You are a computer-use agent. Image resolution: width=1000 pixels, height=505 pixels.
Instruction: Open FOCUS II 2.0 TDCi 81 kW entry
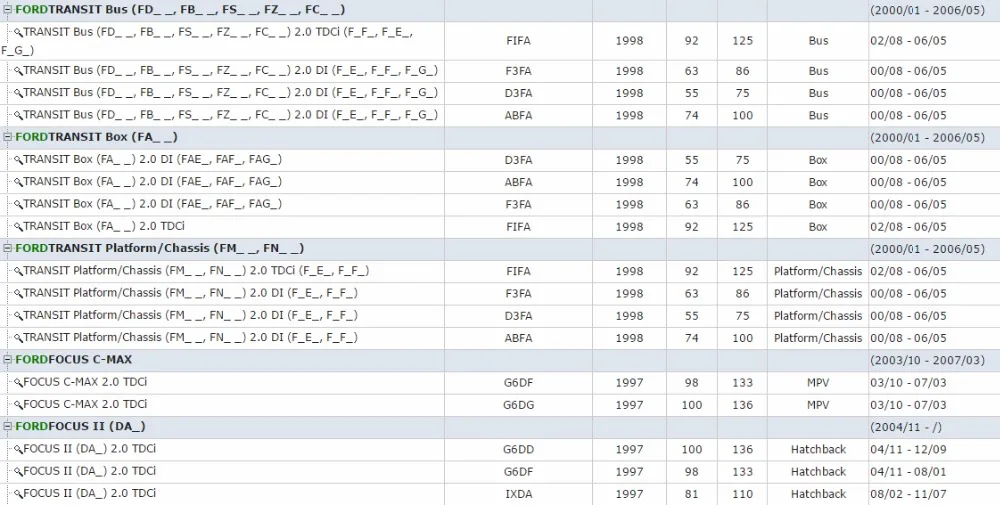click(x=90, y=493)
